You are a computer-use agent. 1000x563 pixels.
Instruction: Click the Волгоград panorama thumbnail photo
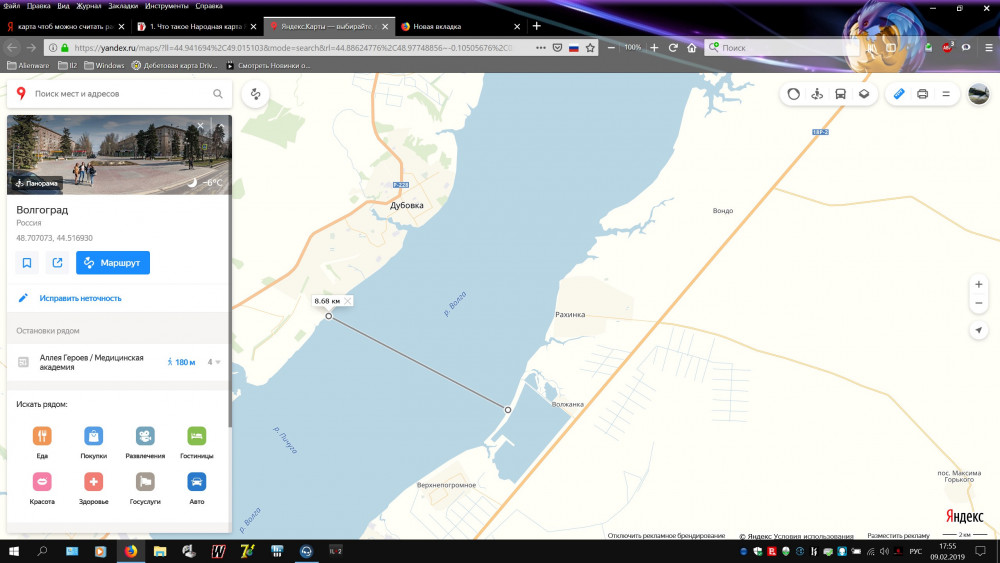pos(119,155)
